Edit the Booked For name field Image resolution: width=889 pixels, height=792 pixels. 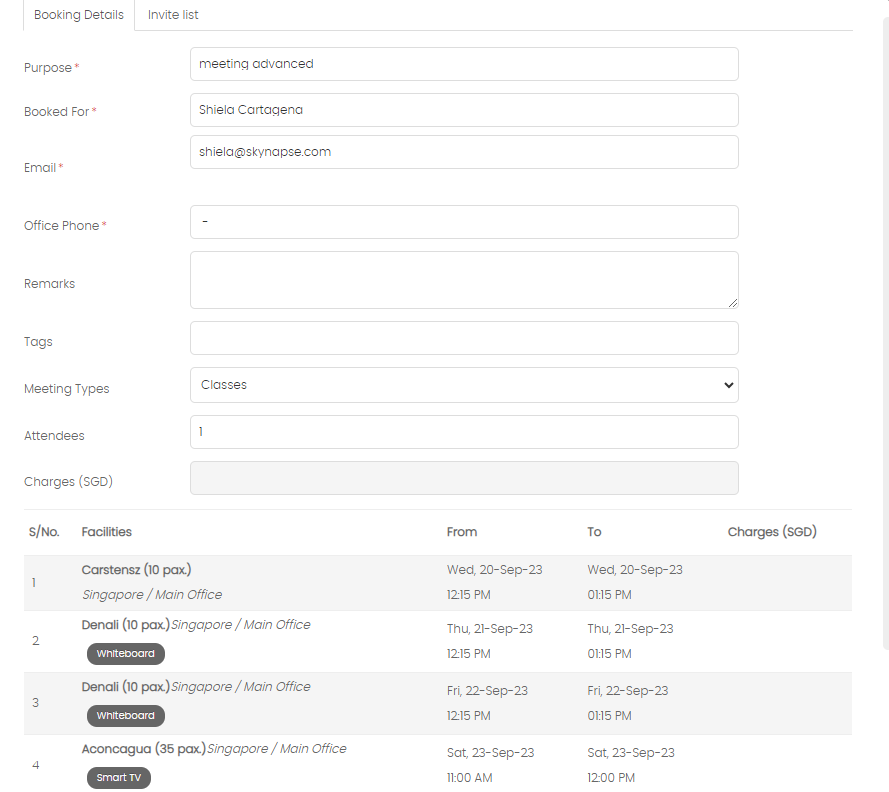tap(464, 110)
